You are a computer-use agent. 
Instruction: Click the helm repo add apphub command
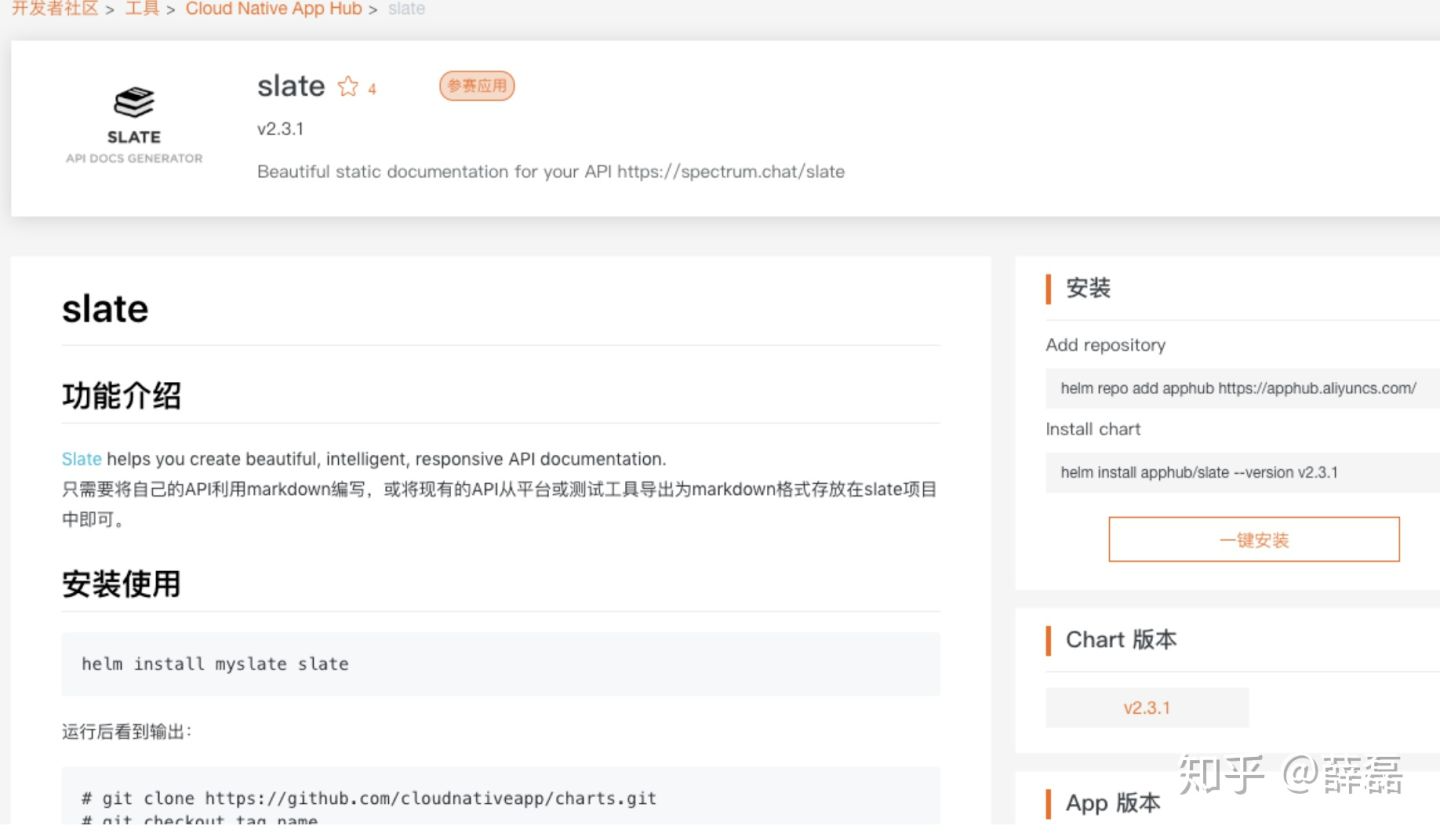(1238, 388)
